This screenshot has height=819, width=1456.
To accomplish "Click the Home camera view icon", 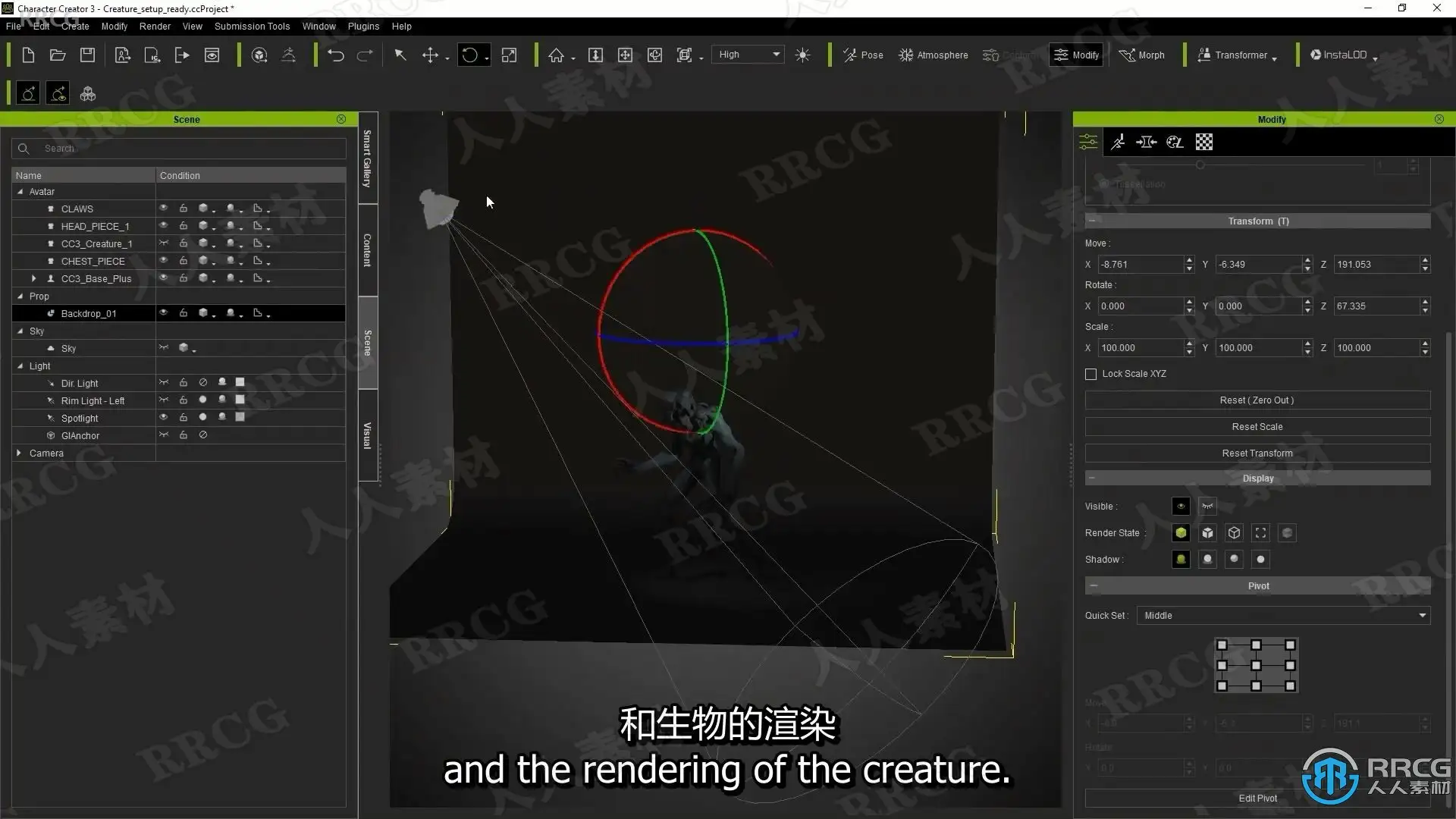I will point(557,55).
